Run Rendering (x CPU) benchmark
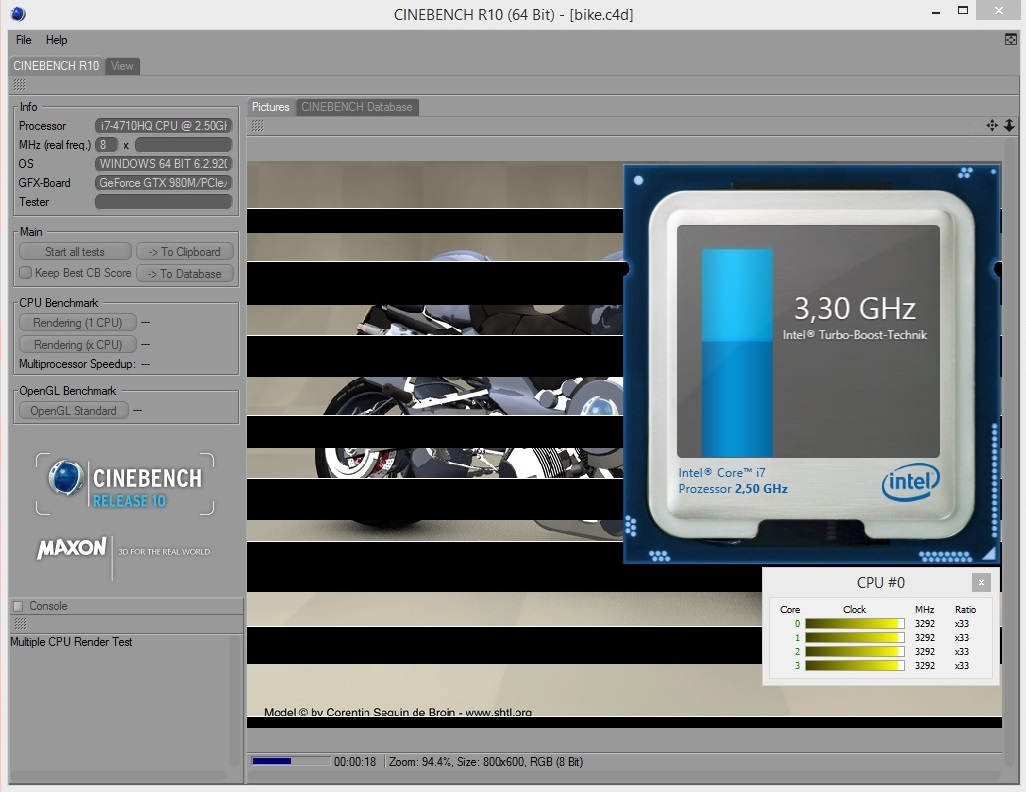This screenshot has height=792, width=1026. pyautogui.click(x=78, y=344)
